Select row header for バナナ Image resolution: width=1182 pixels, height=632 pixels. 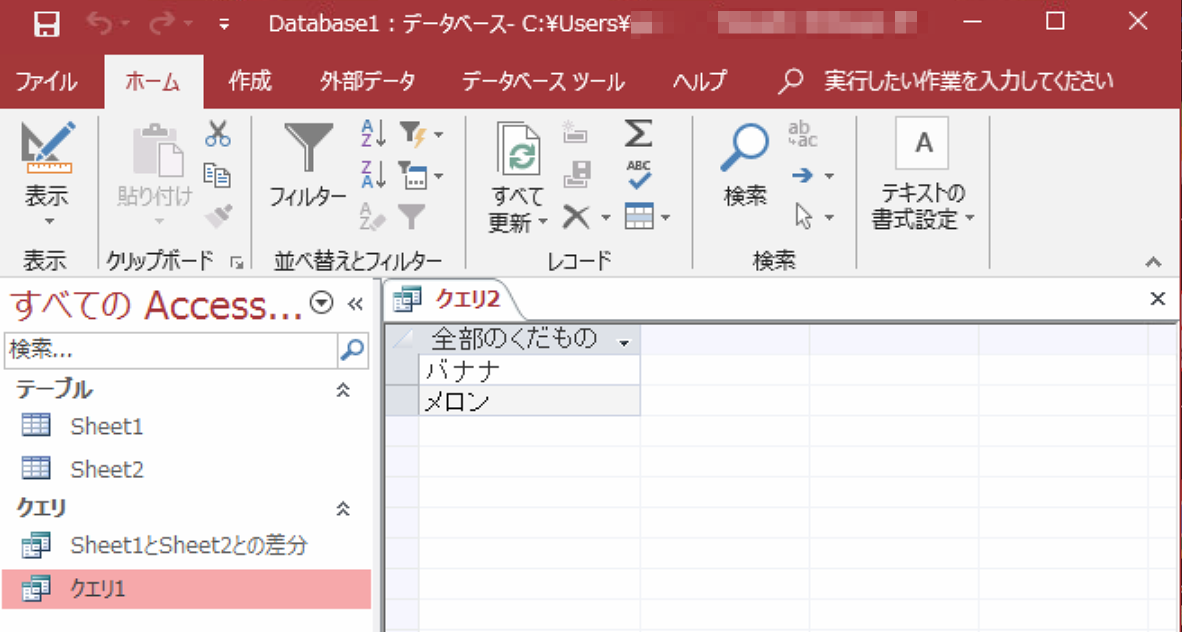click(x=403, y=370)
